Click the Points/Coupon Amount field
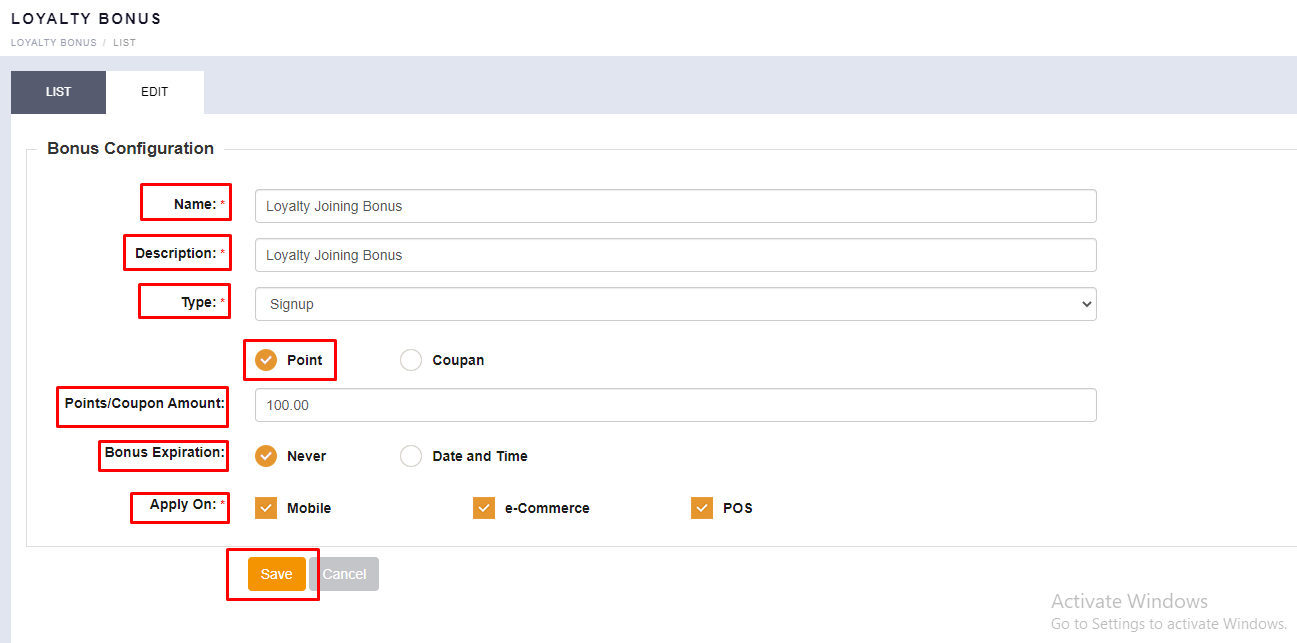 pyautogui.click(x=675, y=405)
